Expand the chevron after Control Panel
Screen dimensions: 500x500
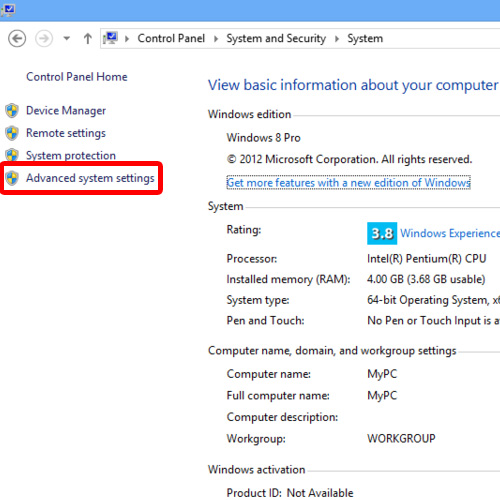coord(216,39)
